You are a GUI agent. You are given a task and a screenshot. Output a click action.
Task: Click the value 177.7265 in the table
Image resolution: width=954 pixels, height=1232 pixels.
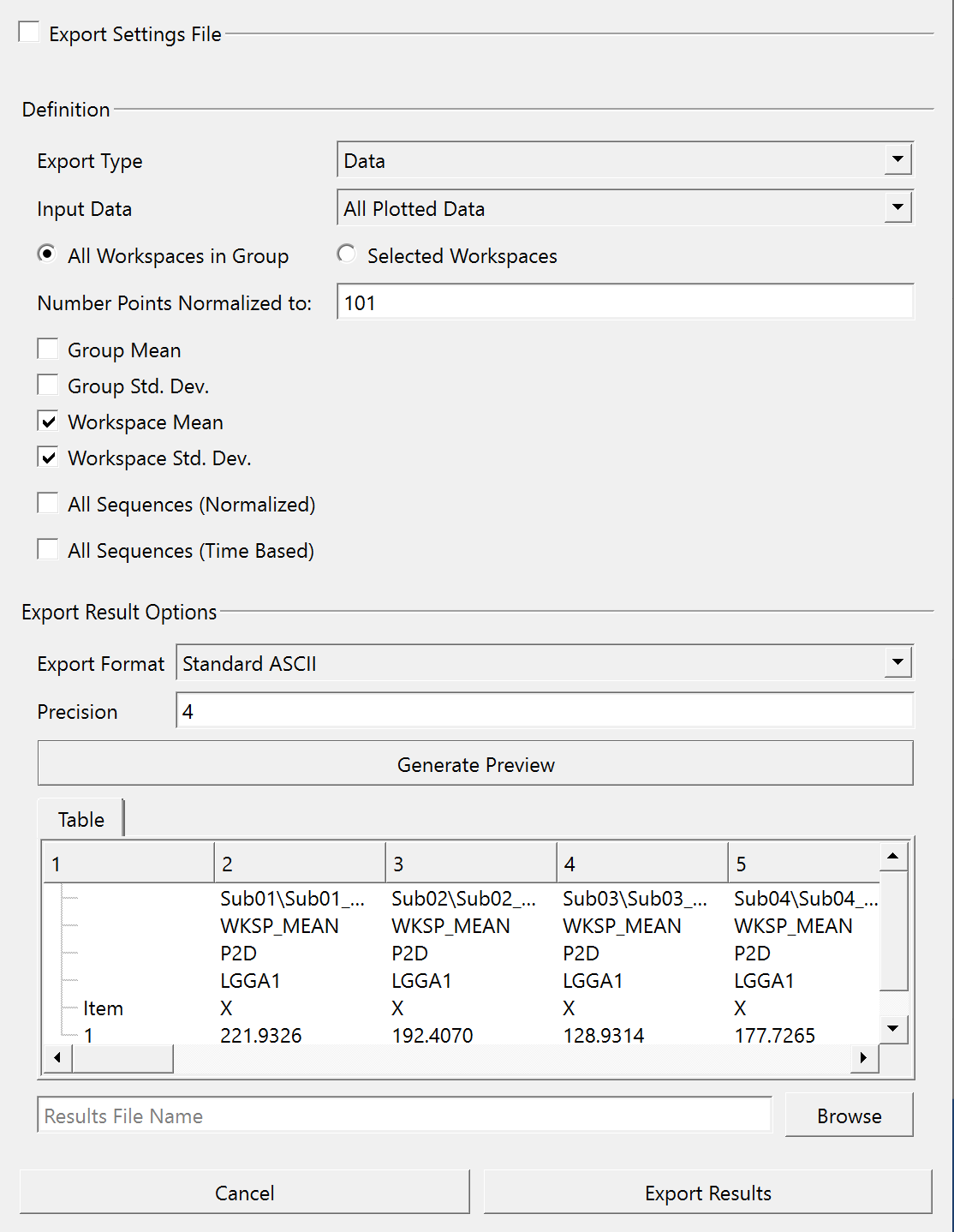[775, 1035]
